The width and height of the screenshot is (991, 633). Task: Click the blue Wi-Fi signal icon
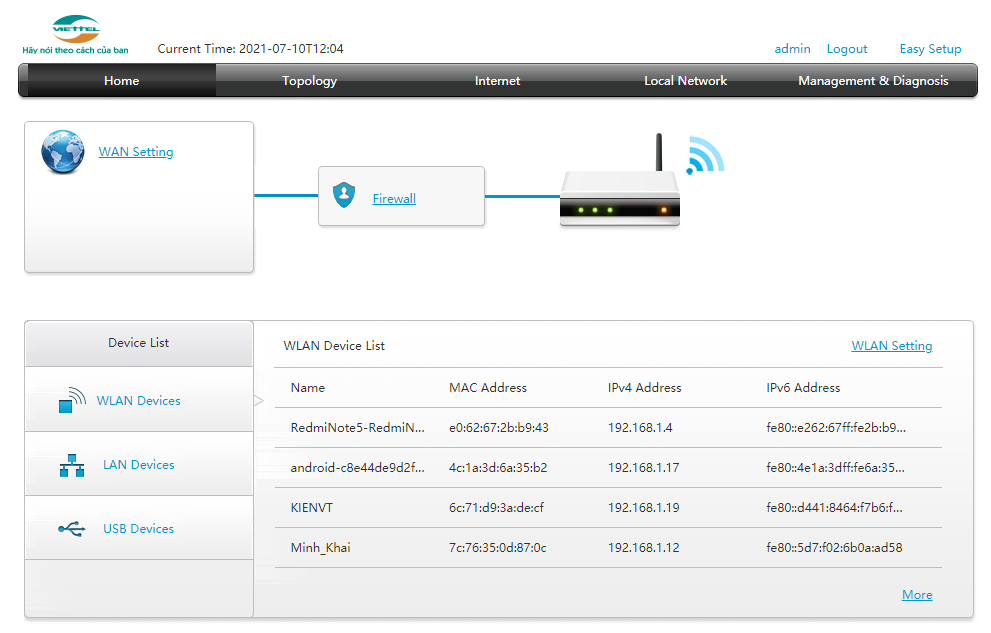pyautogui.click(x=704, y=155)
